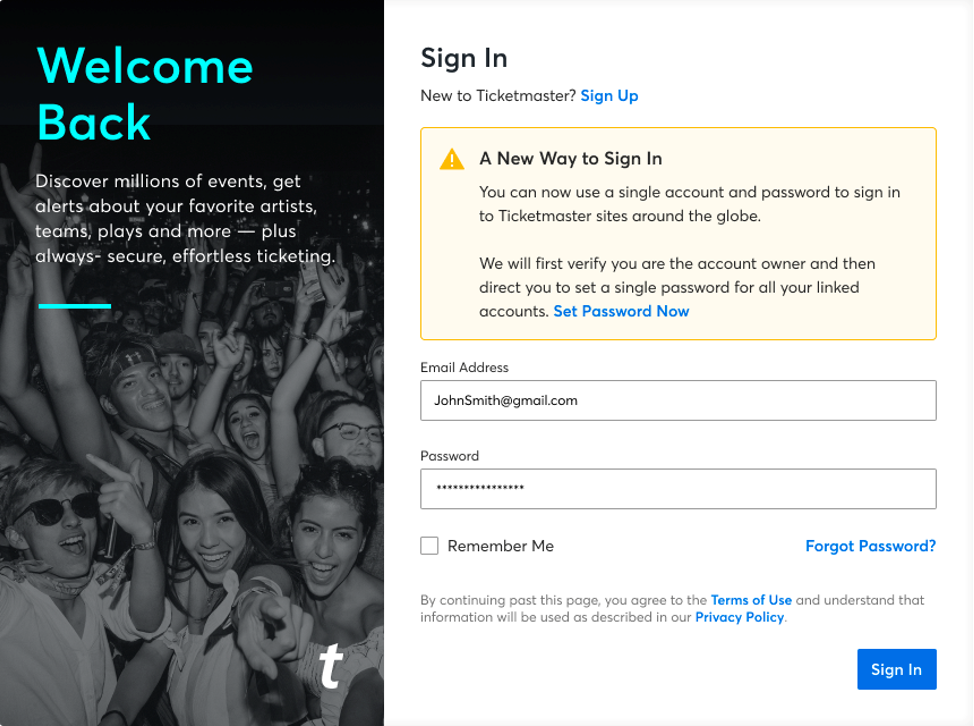The image size is (974, 726).
Task: Click the yellow warning triangle icon
Action: [452, 159]
